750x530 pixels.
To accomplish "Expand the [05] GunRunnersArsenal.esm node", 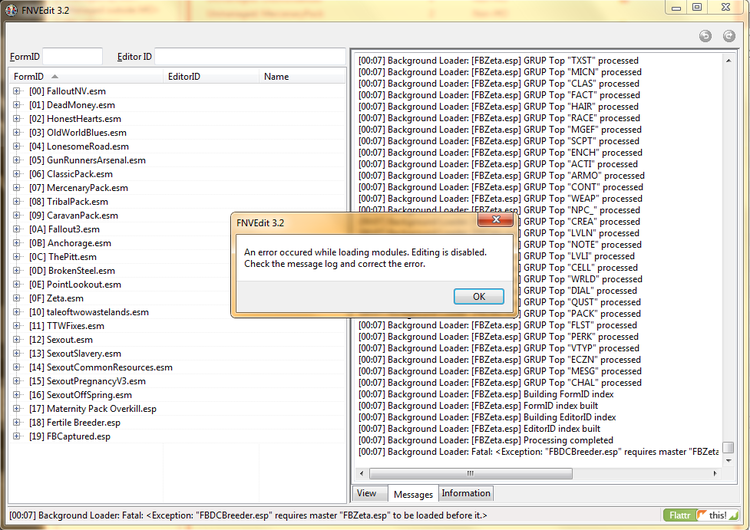I will [x=17, y=160].
